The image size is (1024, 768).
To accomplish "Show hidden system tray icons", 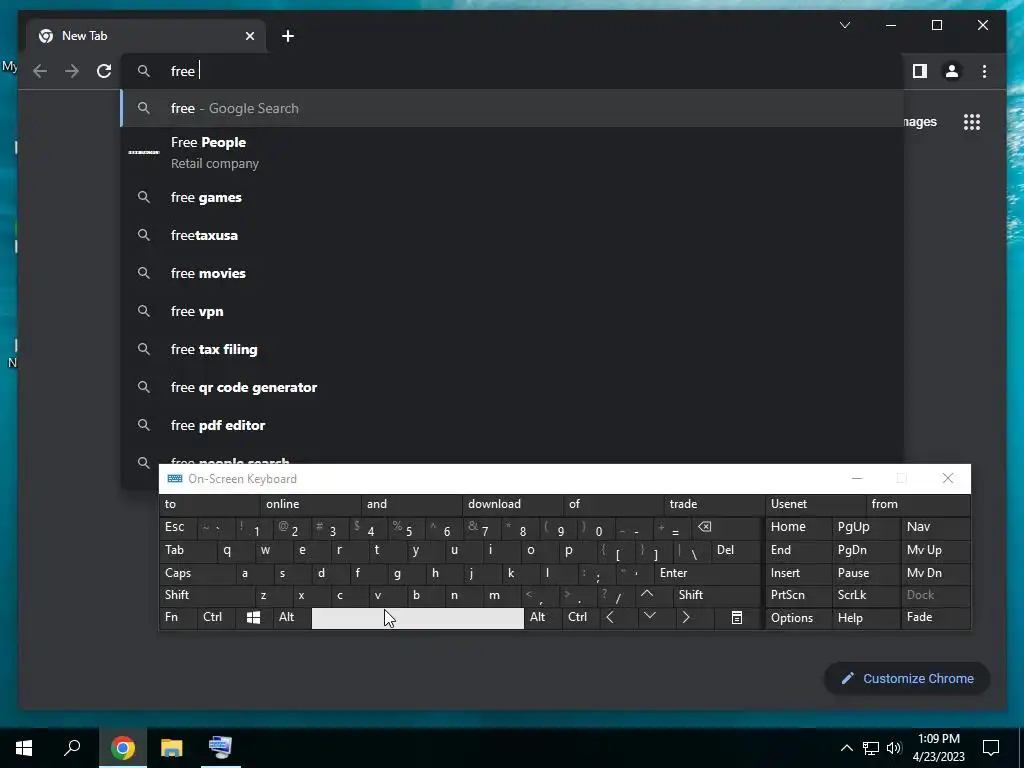I will click(846, 748).
